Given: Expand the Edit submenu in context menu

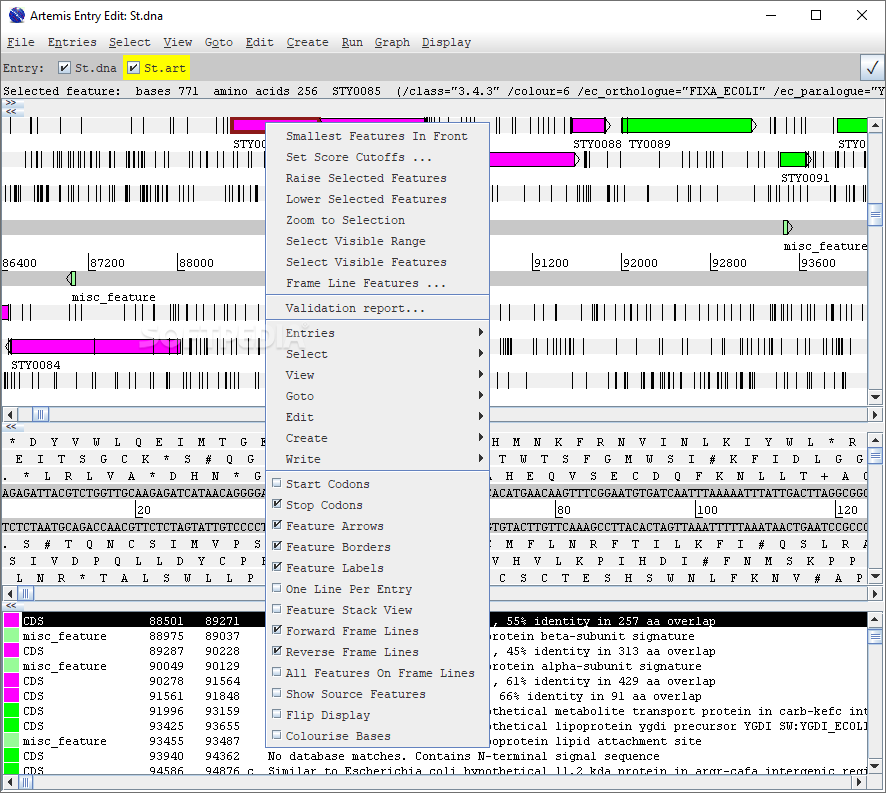Looking at the screenshot, I should point(377,417).
